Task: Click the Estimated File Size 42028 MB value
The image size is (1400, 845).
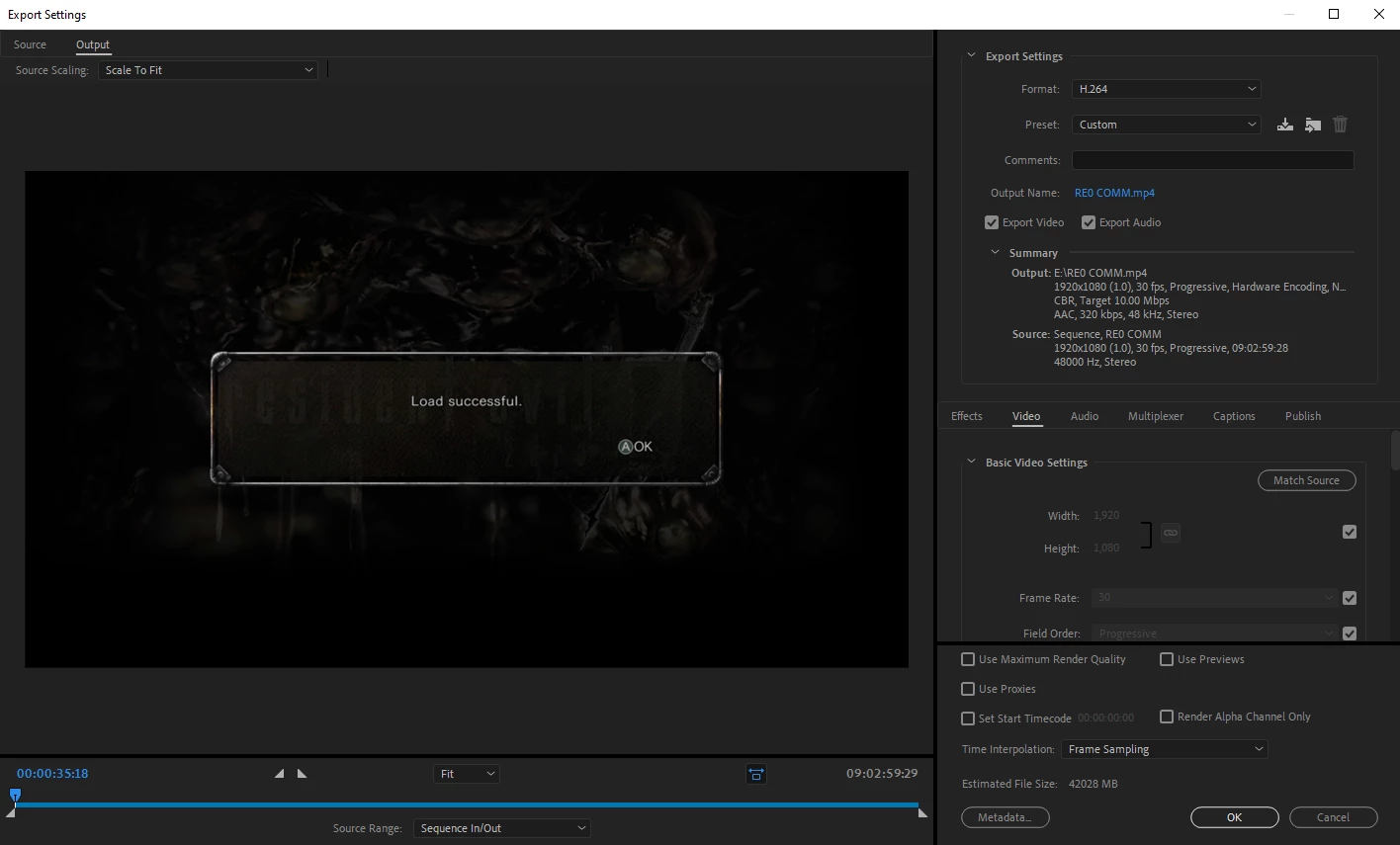Action: click(x=1093, y=784)
